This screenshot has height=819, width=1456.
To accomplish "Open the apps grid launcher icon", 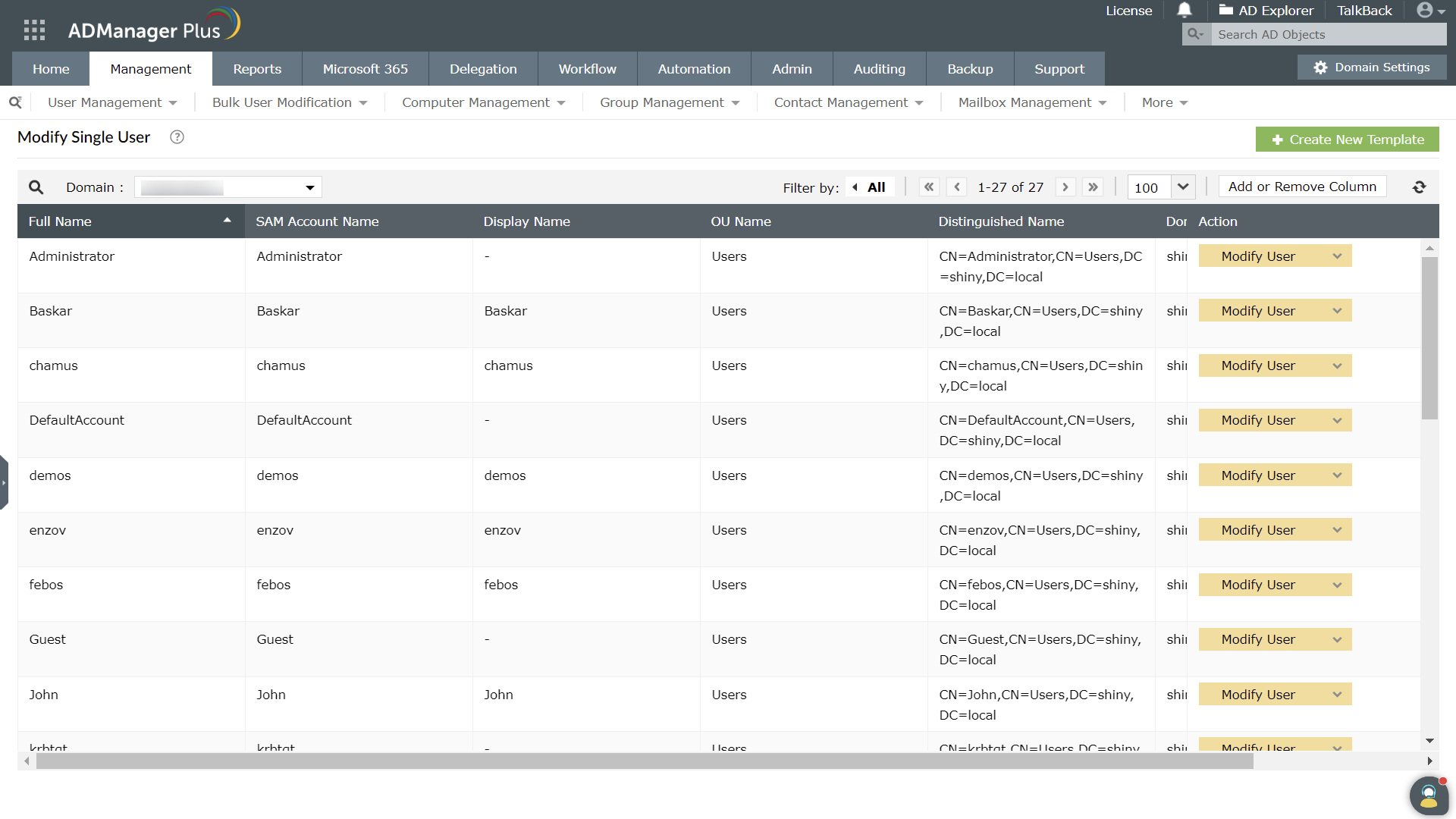I will 34,30.
